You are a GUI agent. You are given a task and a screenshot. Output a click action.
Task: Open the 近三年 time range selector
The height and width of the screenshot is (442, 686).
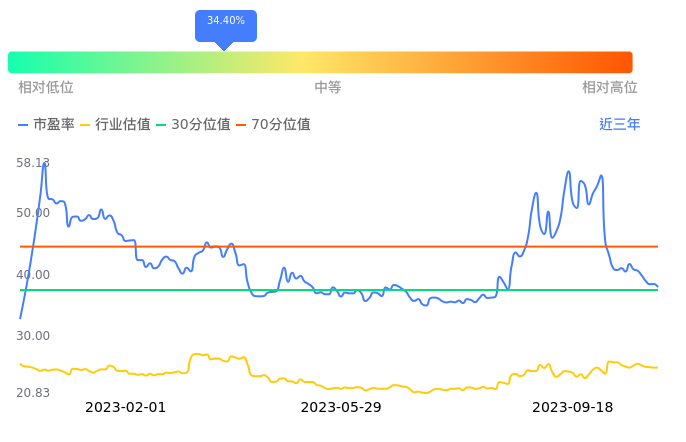619,125
